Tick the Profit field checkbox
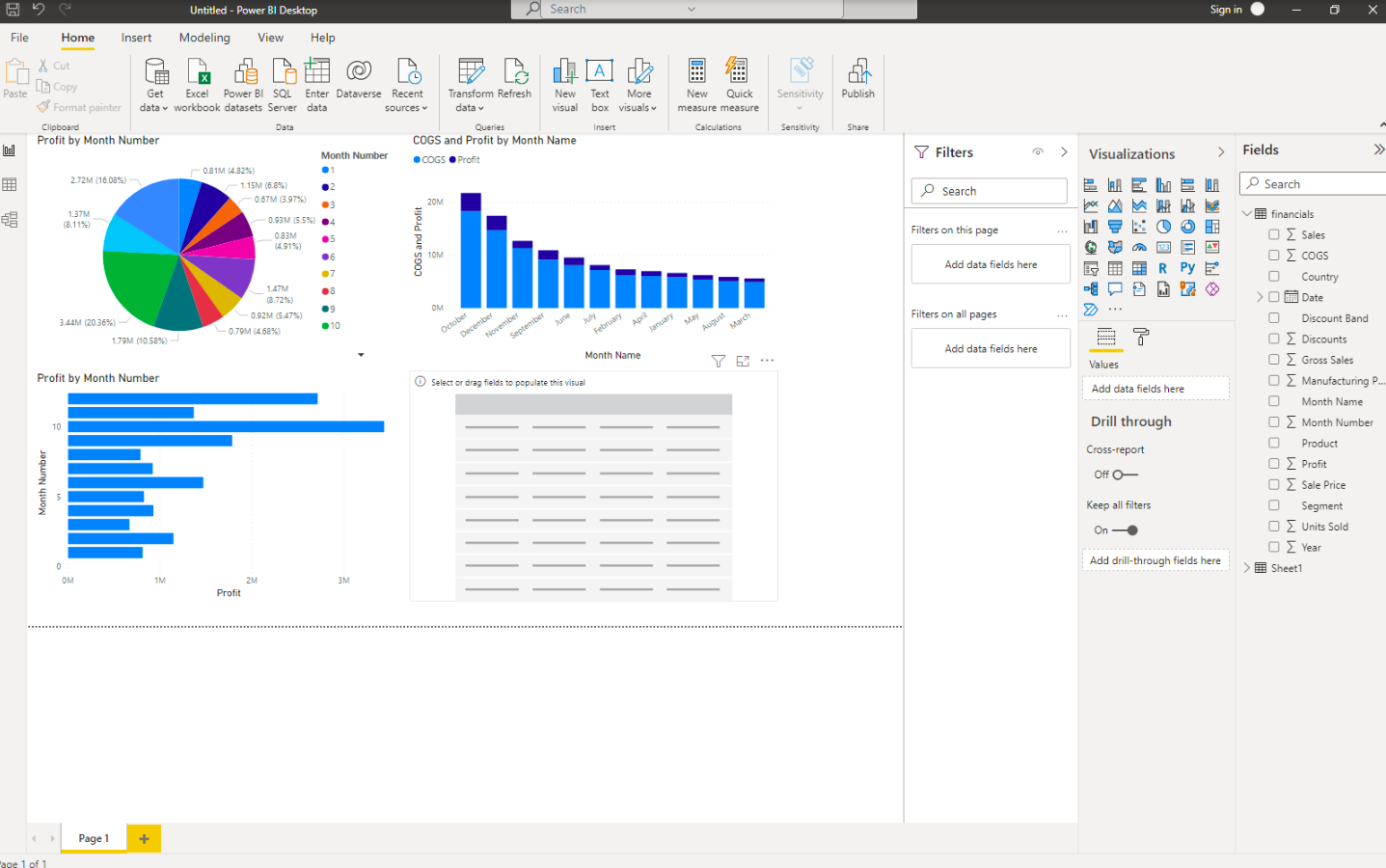Screen dimensions: 1386x868 point(1274,464)
